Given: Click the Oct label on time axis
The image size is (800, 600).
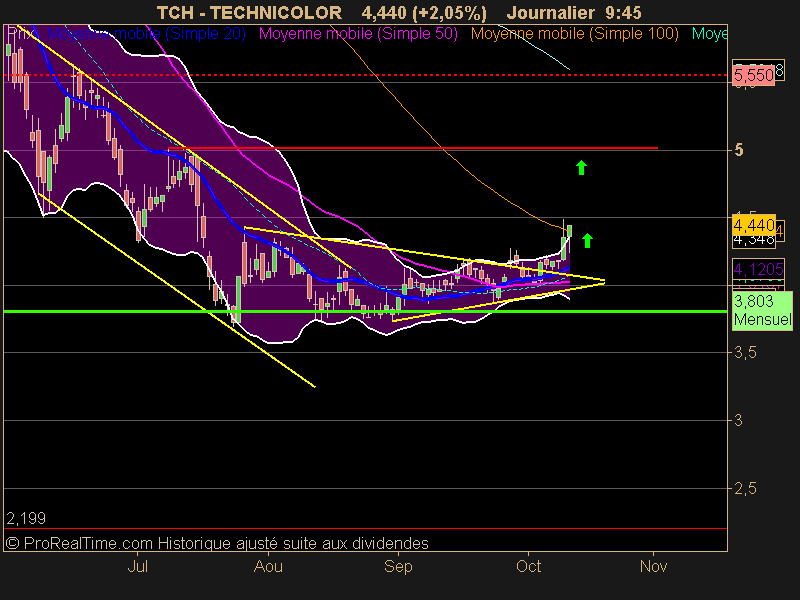Looking at the screenshot, I should tap(529, 566).
